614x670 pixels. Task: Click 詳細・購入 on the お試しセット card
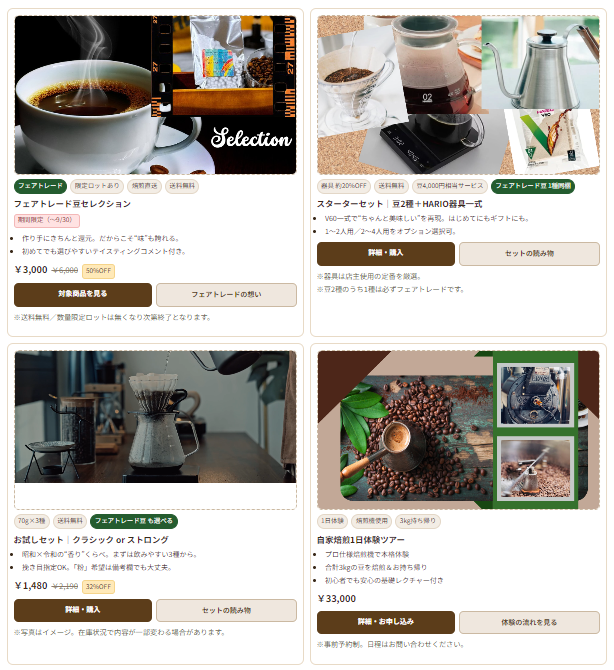(83, 610)
